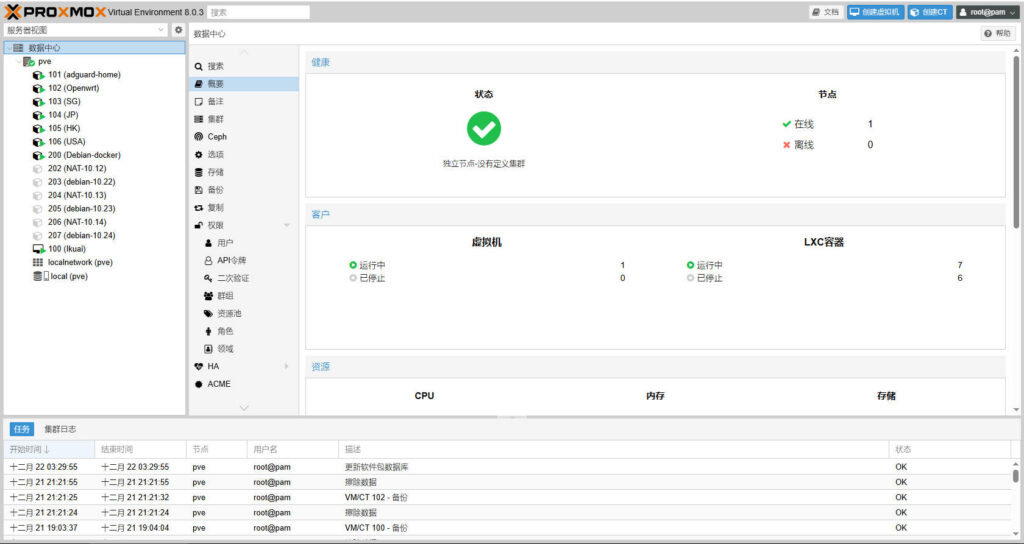1024x544 pixels.
Task: Click the gear icon beside server view selector
Action: tap(179, 31)
